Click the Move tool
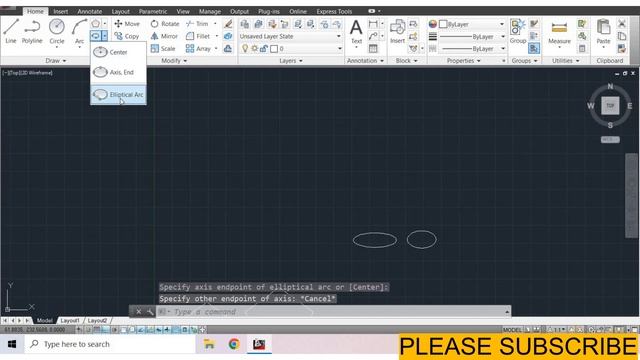 pyautogui.click(x=127, y=24)
